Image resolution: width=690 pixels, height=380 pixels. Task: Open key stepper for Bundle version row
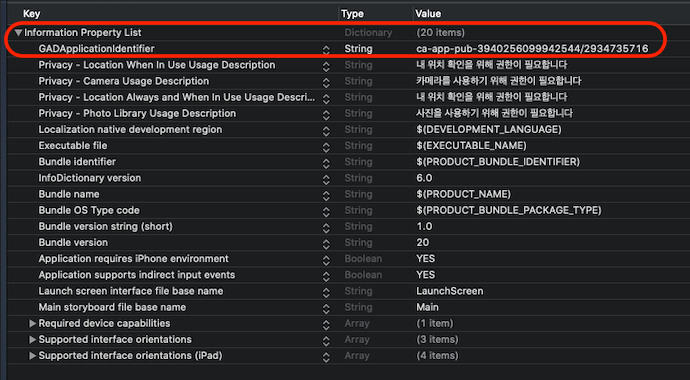coord(326,244)
